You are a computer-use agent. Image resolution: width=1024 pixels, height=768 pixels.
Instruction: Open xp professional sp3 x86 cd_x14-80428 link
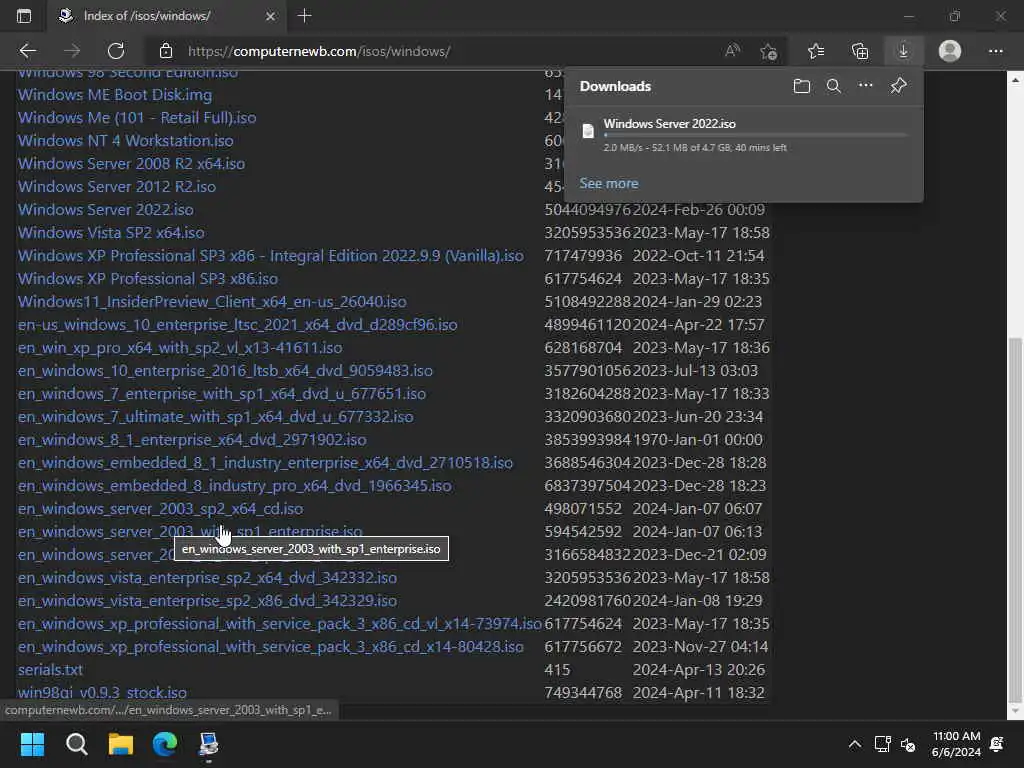[x=270, y=647]
